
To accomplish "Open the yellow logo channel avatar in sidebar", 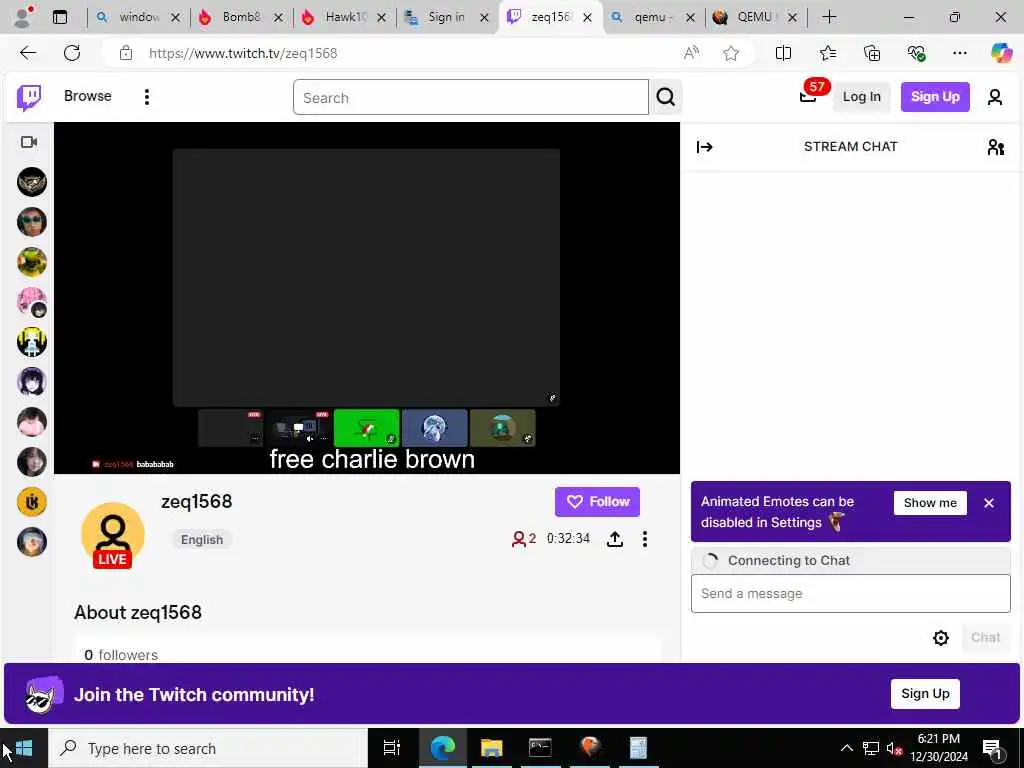I will tap(31, 502).
